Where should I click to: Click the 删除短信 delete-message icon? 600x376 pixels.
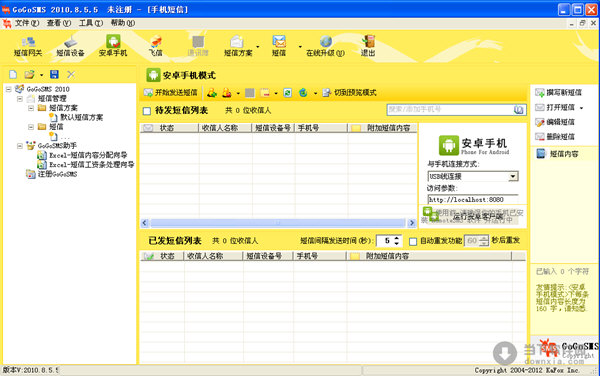[540, 137]
